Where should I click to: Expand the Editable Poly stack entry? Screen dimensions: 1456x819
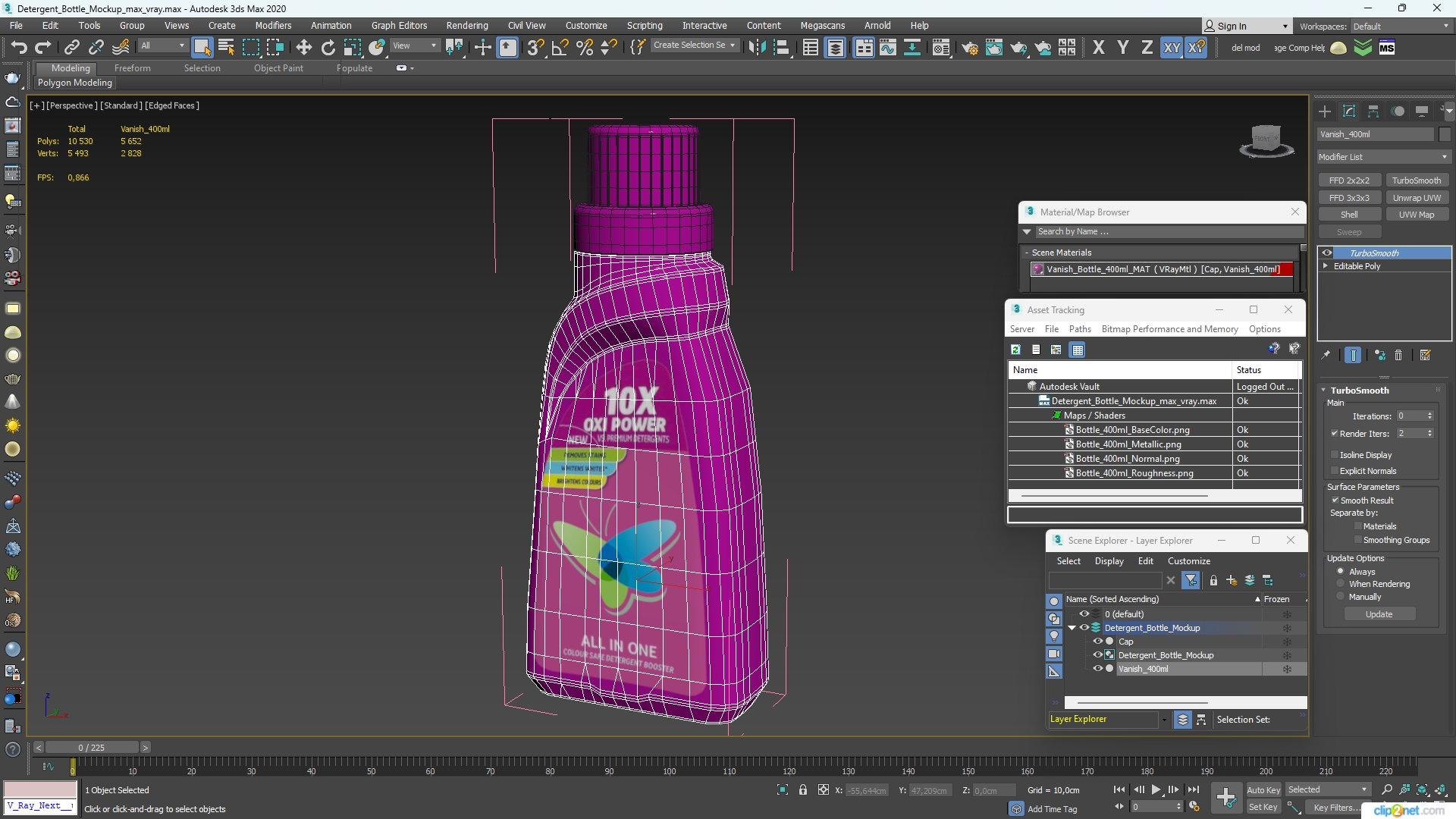point(1326,266)
